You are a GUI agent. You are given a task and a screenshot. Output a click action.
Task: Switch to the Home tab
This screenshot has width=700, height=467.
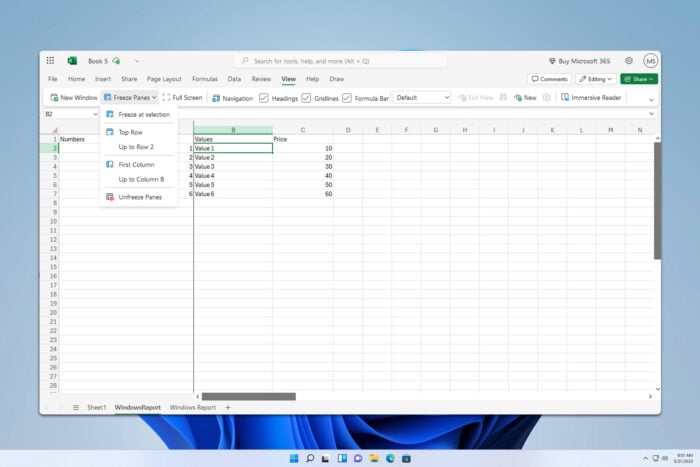click(76, 79)
